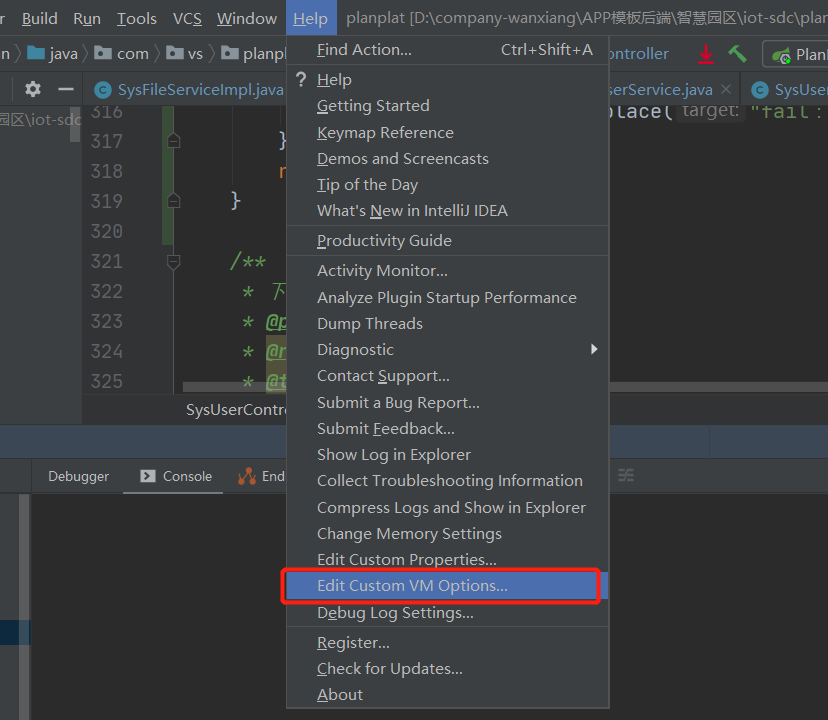
Task: Close the open Help menu
Action: (310, 18)
